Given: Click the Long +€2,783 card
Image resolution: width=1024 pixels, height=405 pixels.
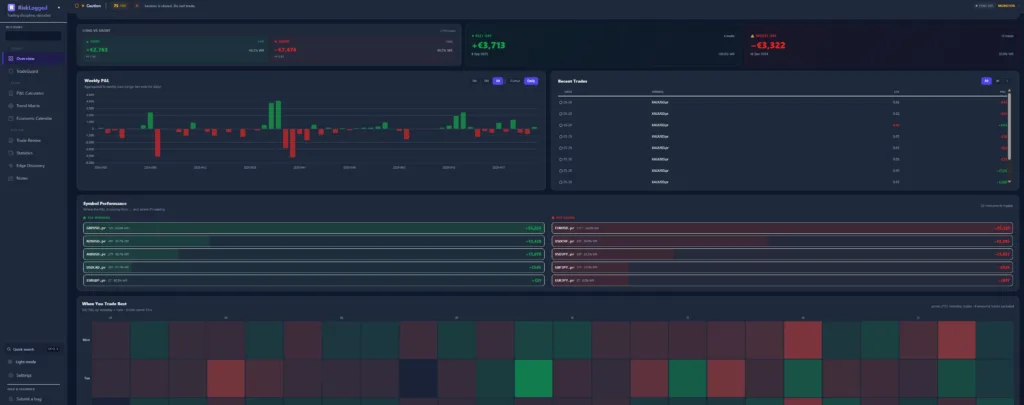Looking at the screenshot, I should (x=174, y=50).
